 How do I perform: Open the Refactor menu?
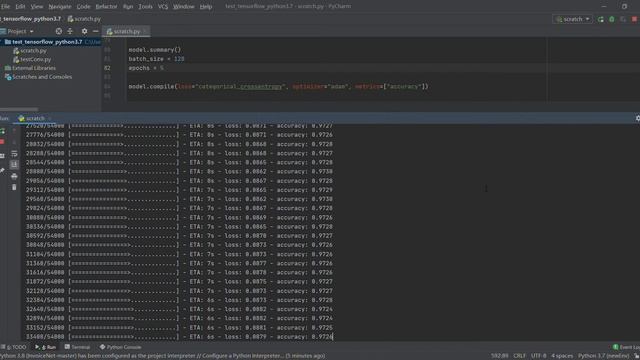pyautogui.click(x=106, y=7)
